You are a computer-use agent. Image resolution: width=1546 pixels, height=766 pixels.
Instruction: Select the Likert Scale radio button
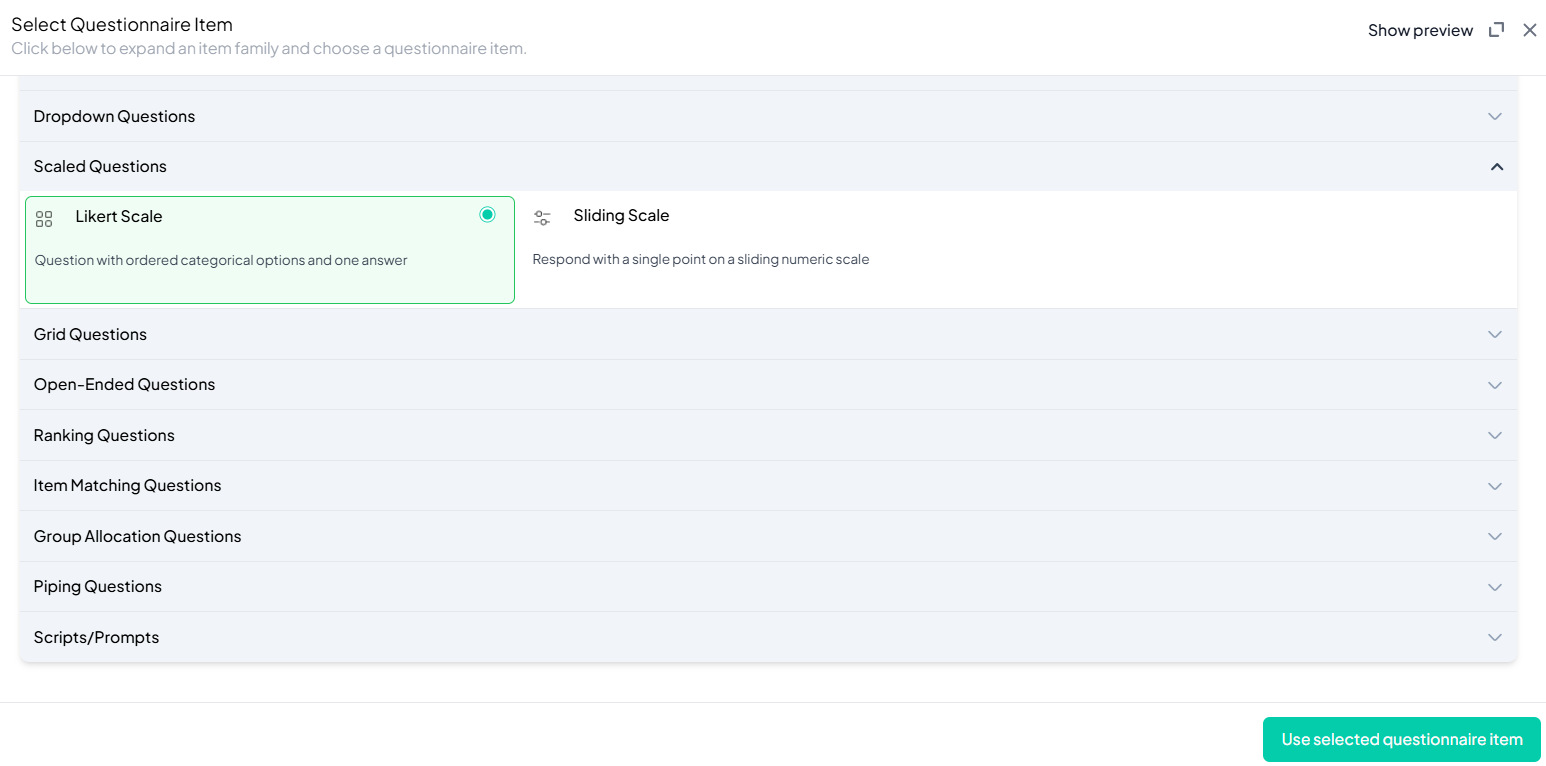pyautogui.click(x=487, y=215)
